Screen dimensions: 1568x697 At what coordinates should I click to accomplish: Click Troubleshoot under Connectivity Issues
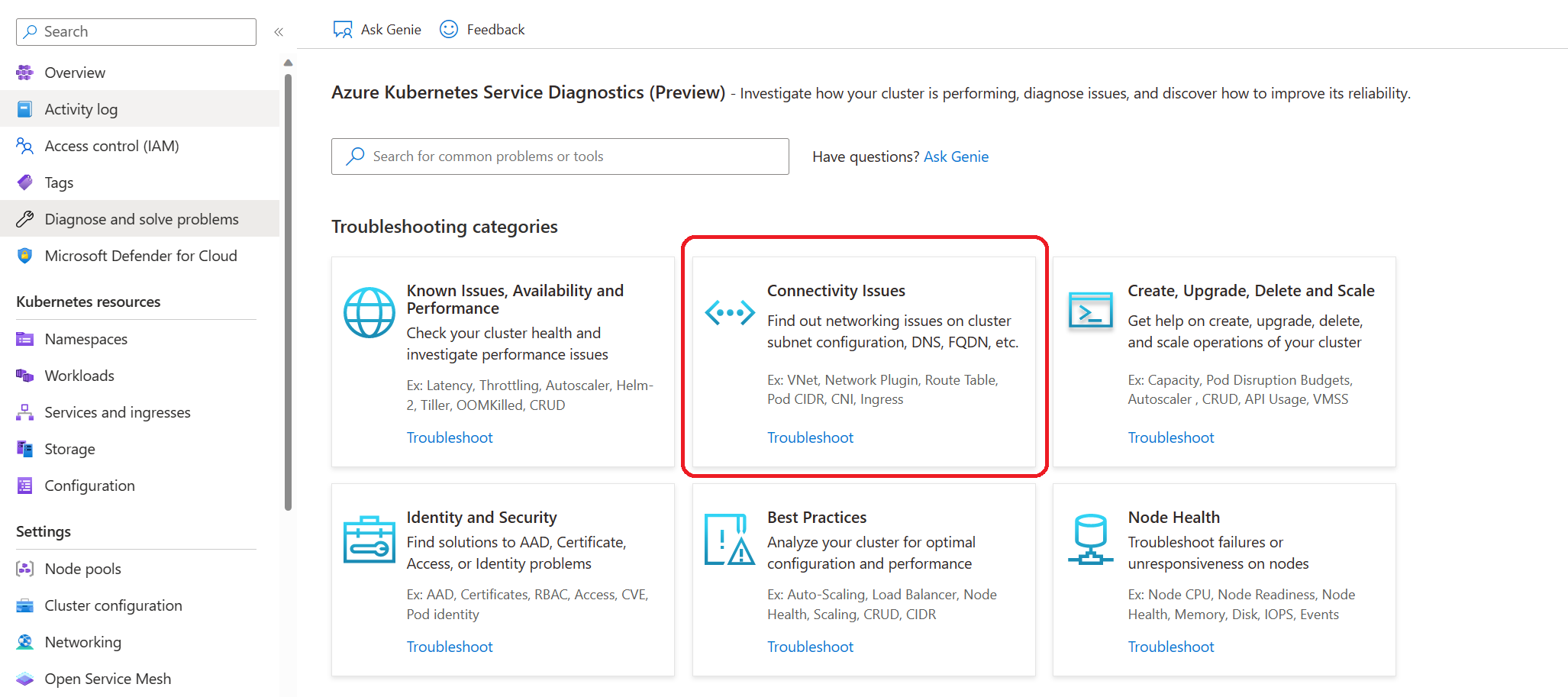[x=811, y=437]
